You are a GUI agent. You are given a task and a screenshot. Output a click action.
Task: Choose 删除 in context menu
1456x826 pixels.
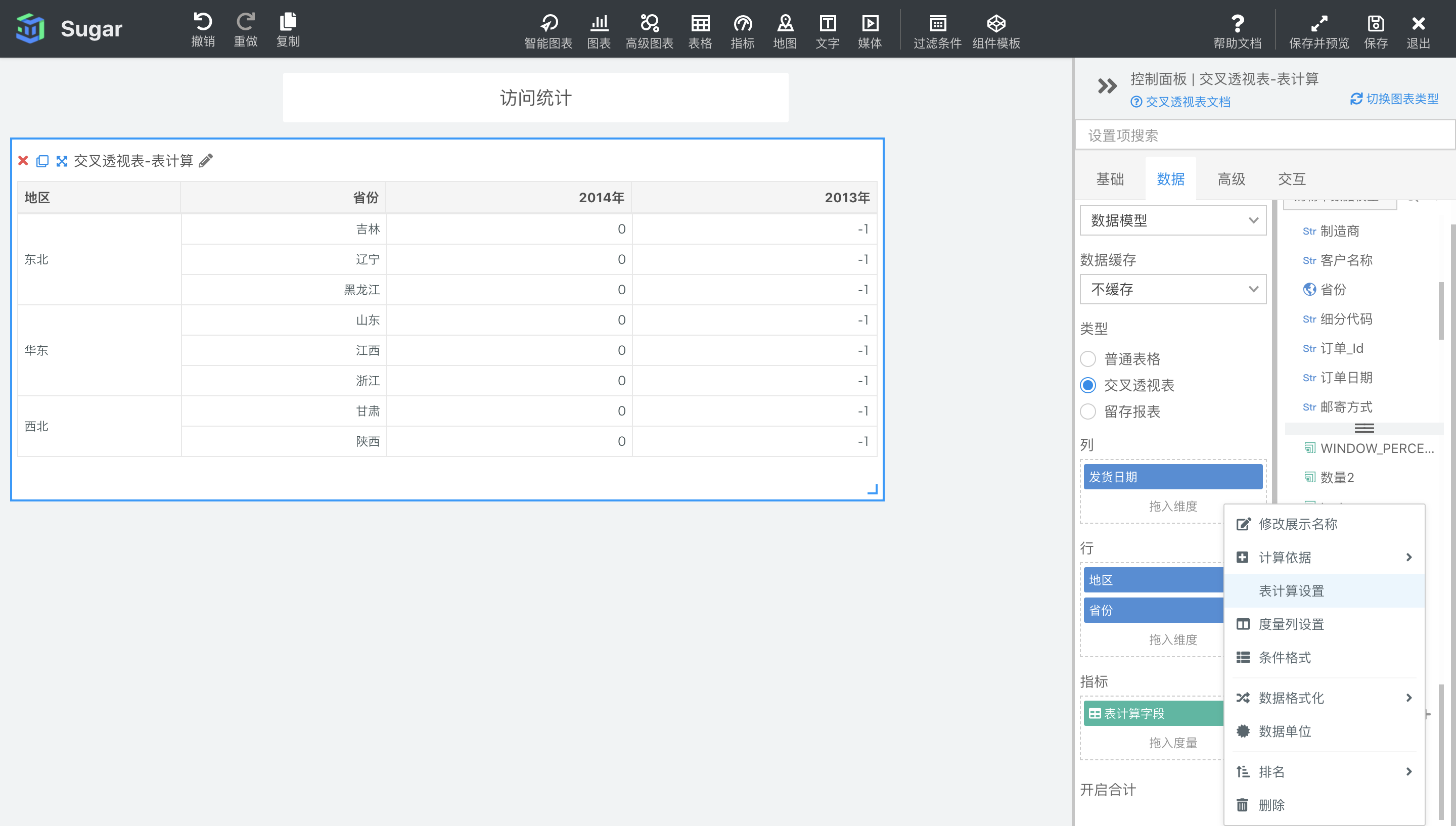pos(1325,805)
